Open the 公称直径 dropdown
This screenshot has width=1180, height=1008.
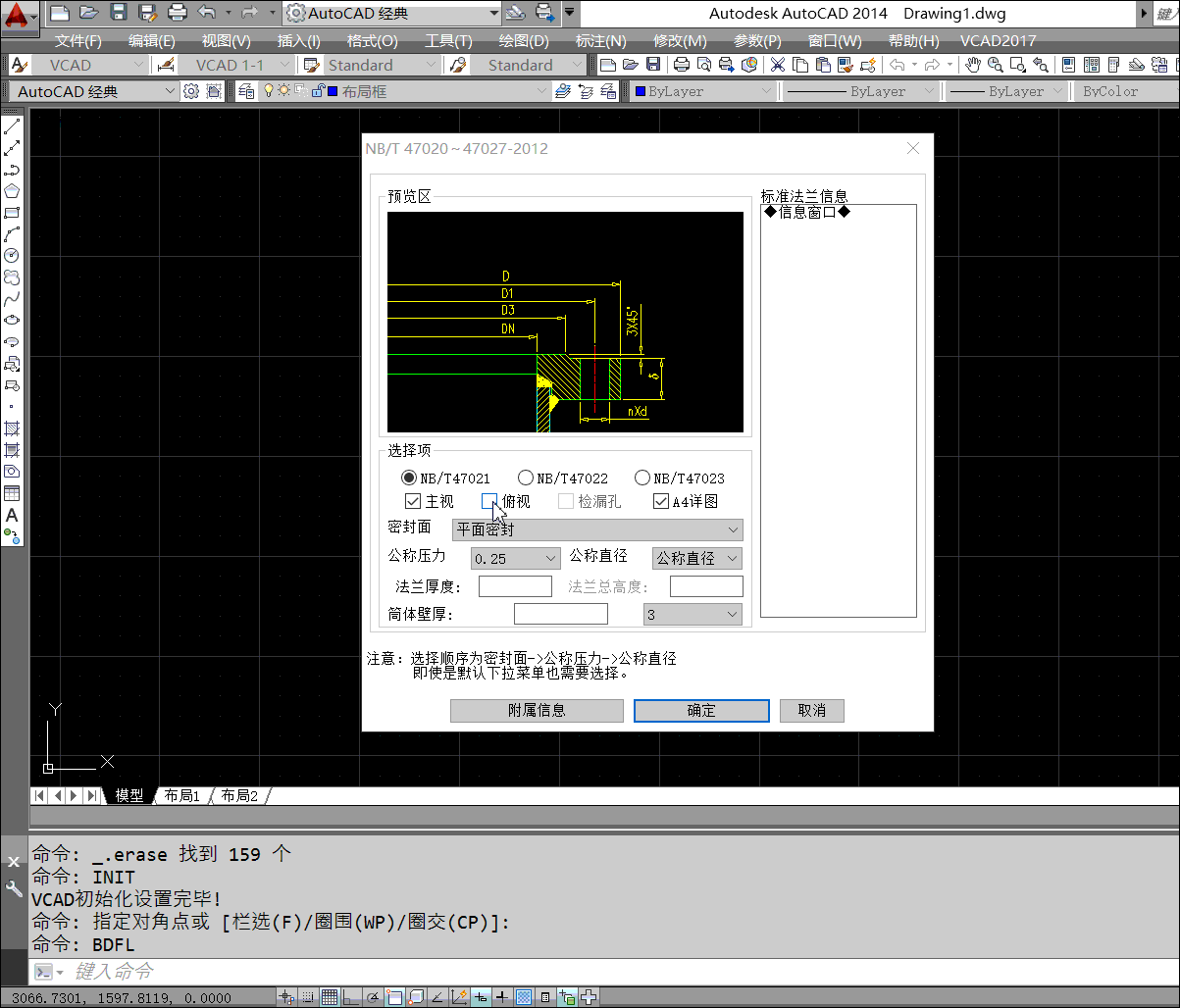coord(696,558)
